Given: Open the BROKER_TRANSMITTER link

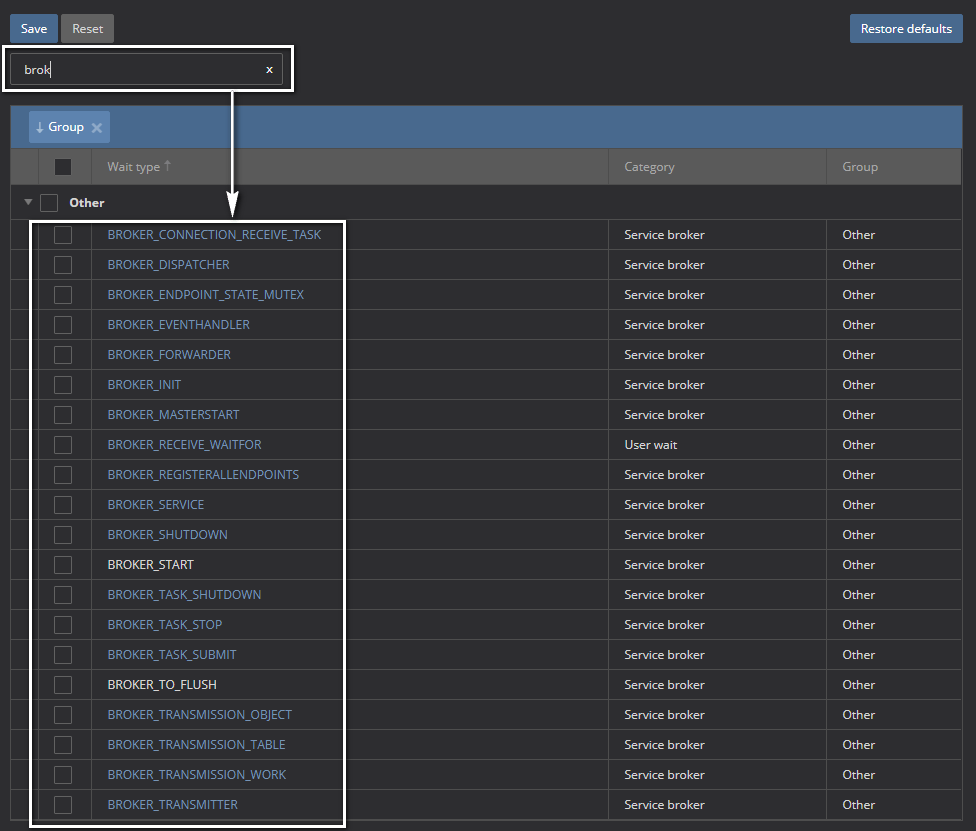Looking at the screenshot, I should pyautogui.click(x=172, y=805).
